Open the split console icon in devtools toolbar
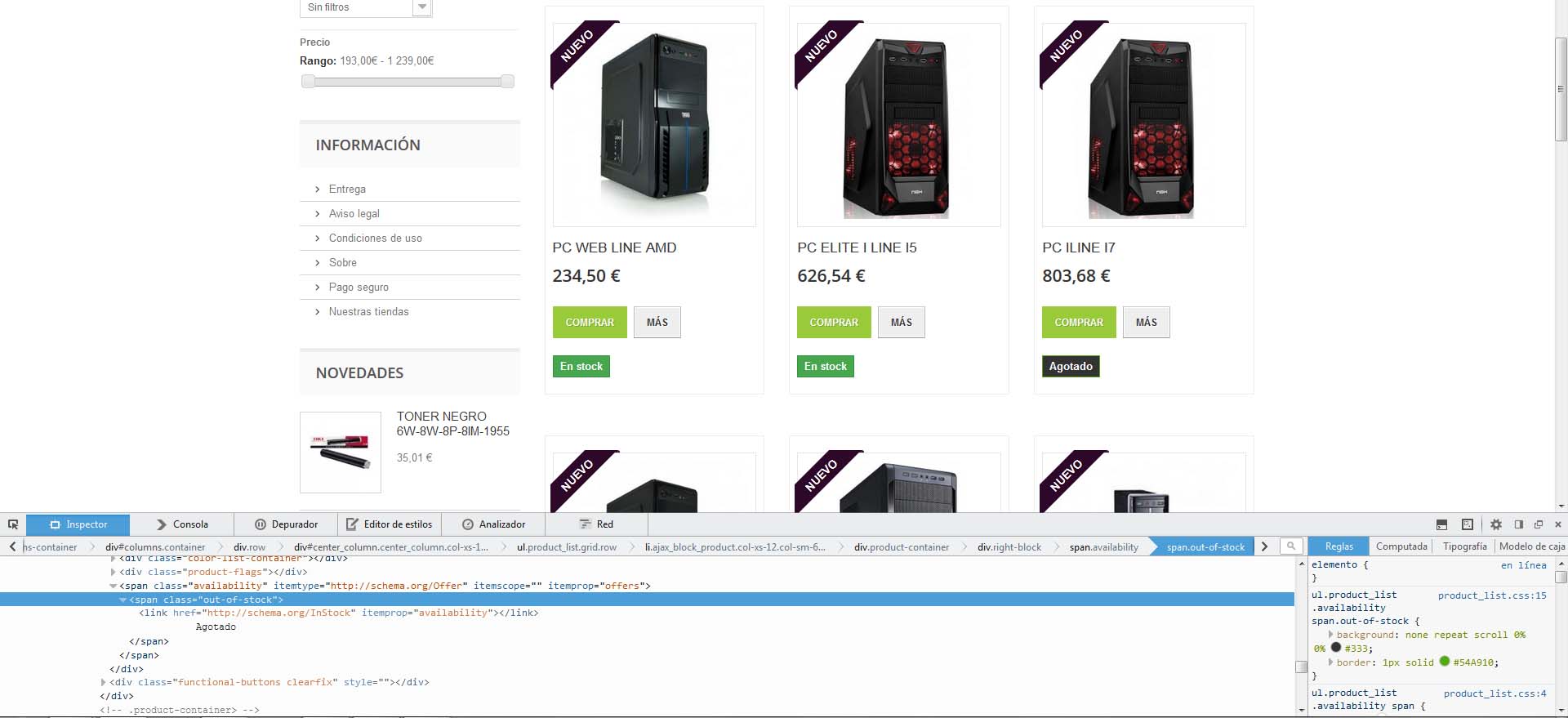 click(x=1441, y=524)
